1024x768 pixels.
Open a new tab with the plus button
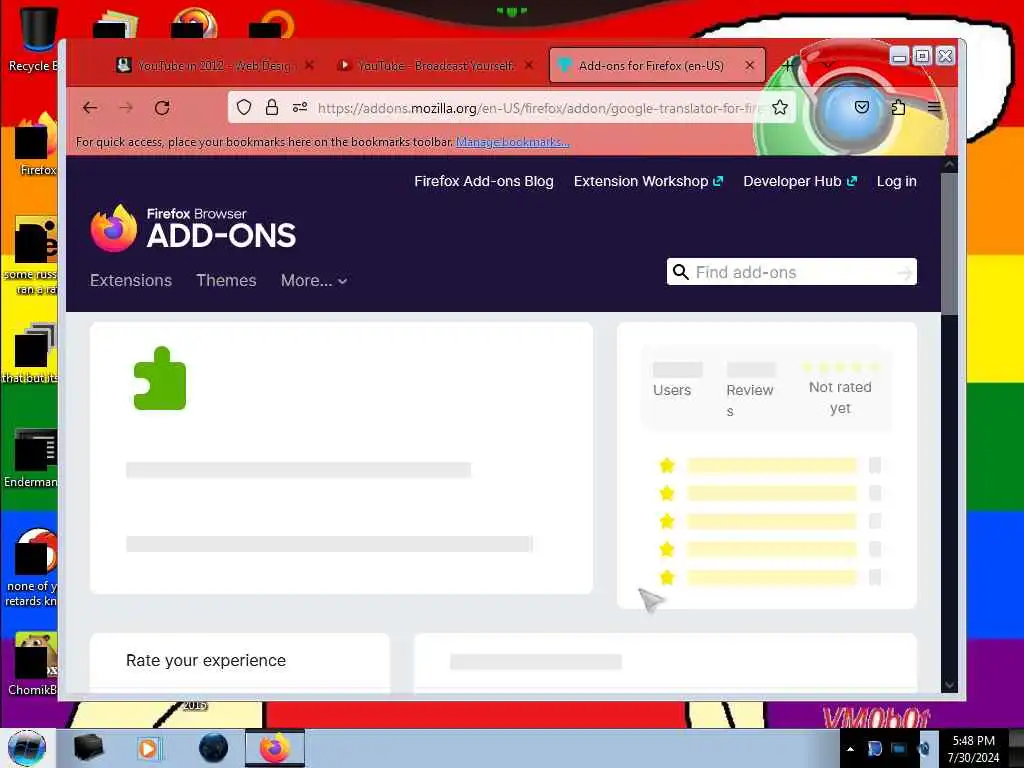[x=788, y=65]
